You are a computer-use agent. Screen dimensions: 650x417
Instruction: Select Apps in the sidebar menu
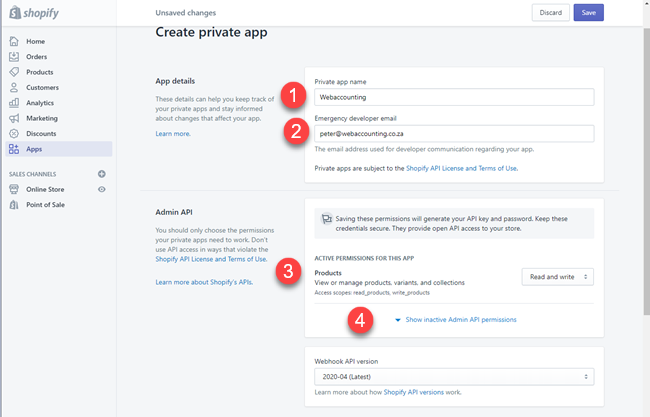[35, 149]
